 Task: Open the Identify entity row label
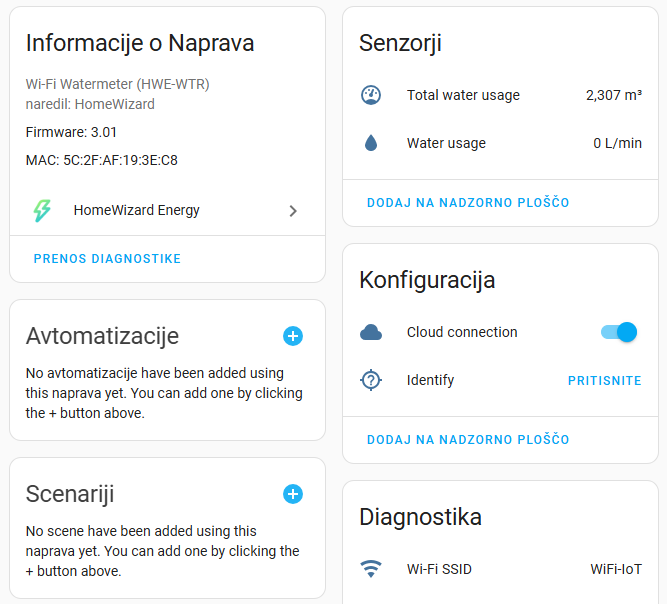(430, 380)
